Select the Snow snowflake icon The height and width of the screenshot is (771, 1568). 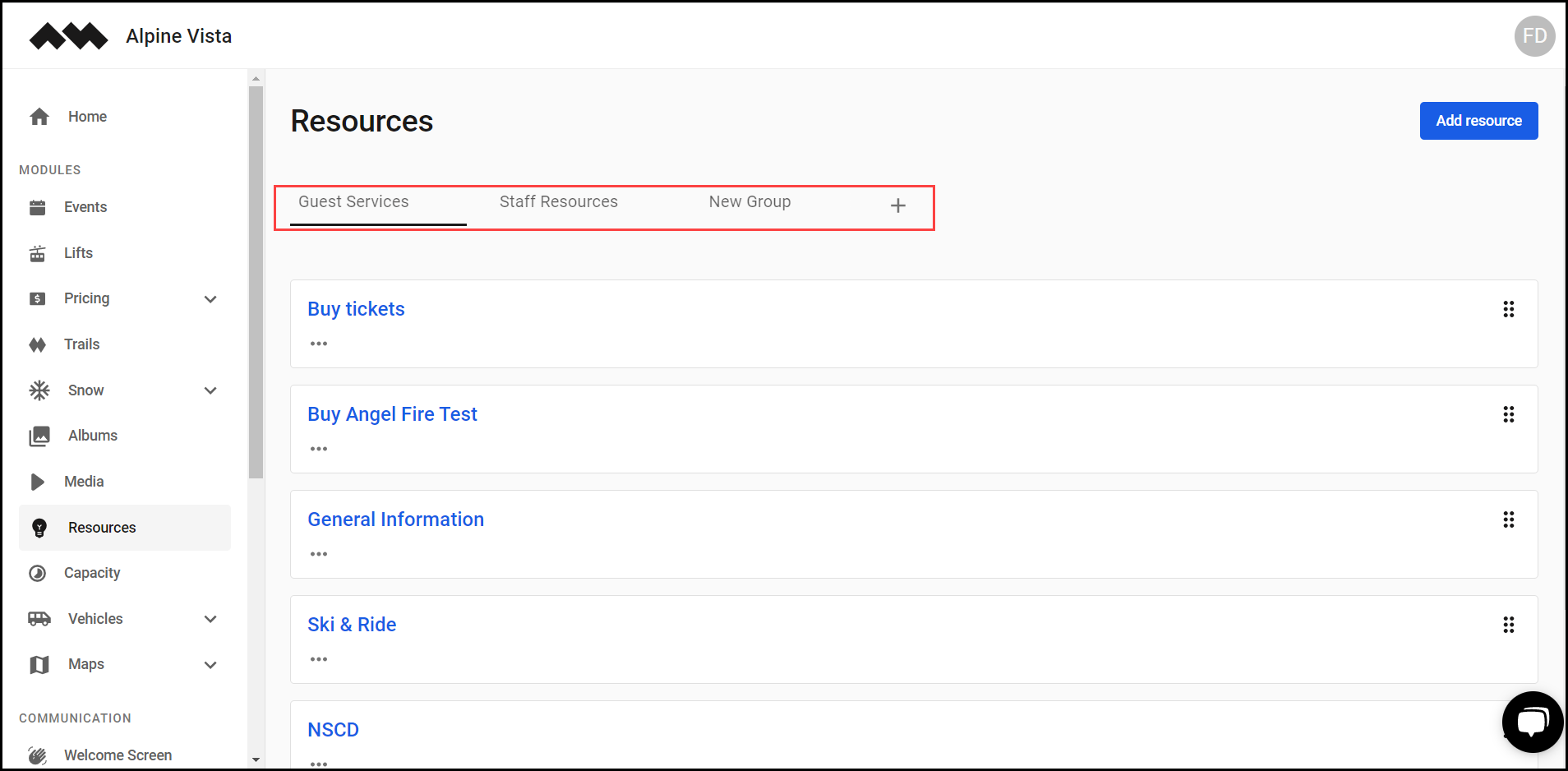click(38, 390)
